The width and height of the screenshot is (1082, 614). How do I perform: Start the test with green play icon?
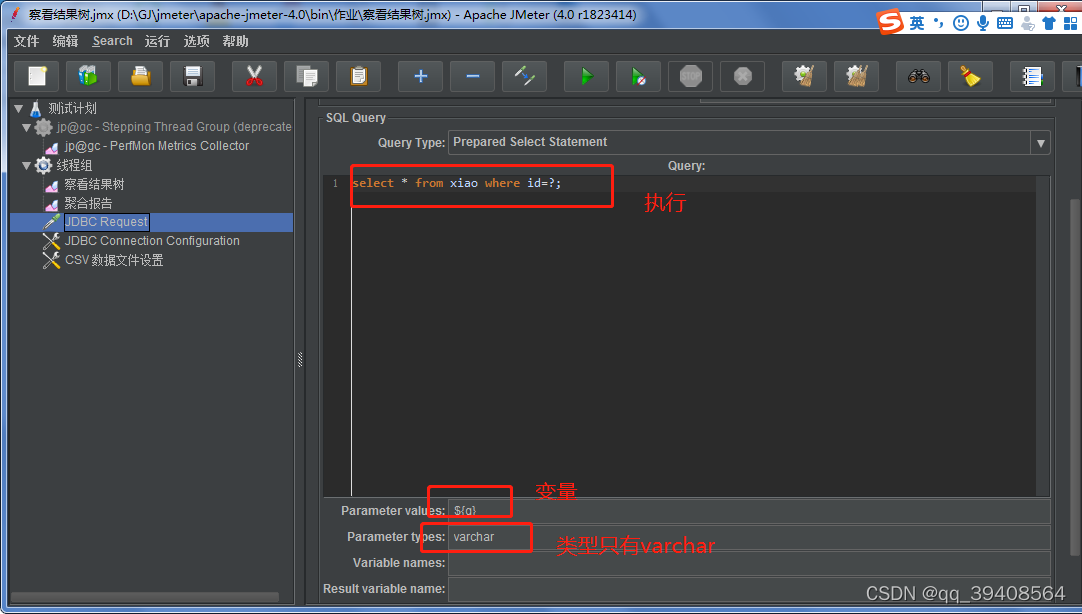coord(587,76)
